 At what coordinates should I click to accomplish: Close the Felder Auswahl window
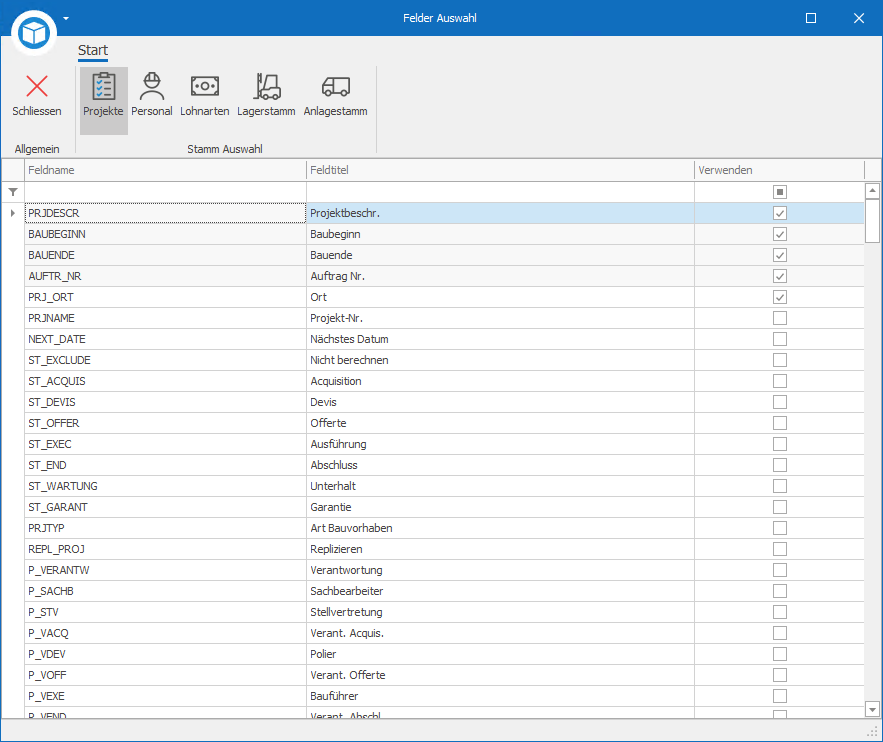(x=859, y=18)
